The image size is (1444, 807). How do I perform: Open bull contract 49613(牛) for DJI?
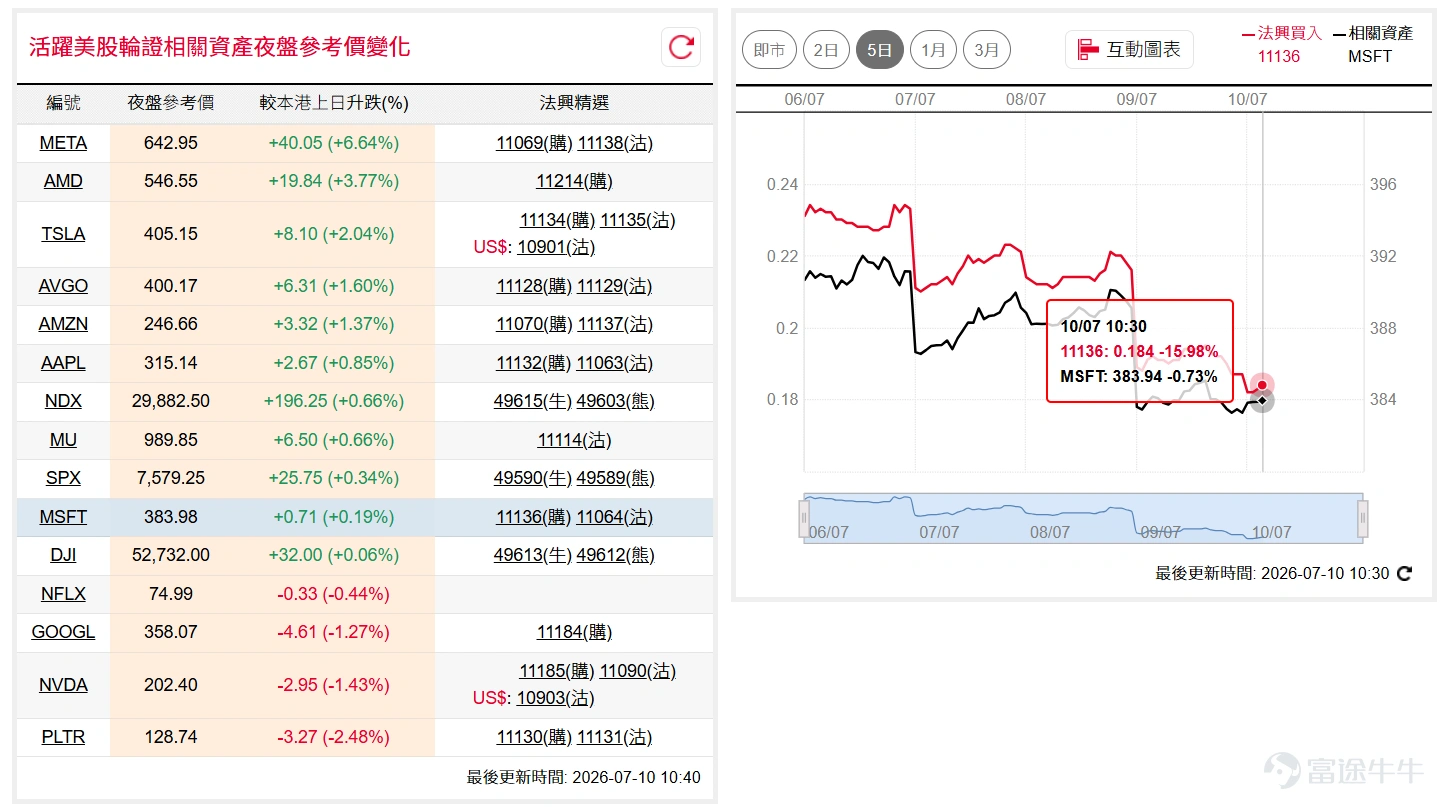(533, 555)
